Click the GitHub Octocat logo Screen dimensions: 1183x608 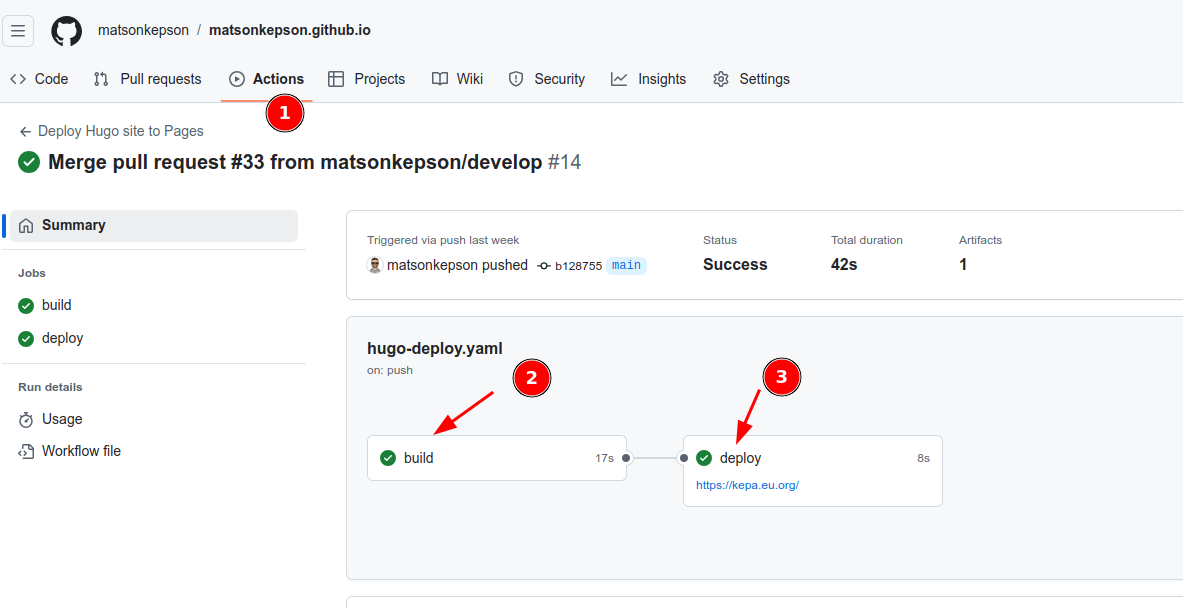tap(66, 30)
